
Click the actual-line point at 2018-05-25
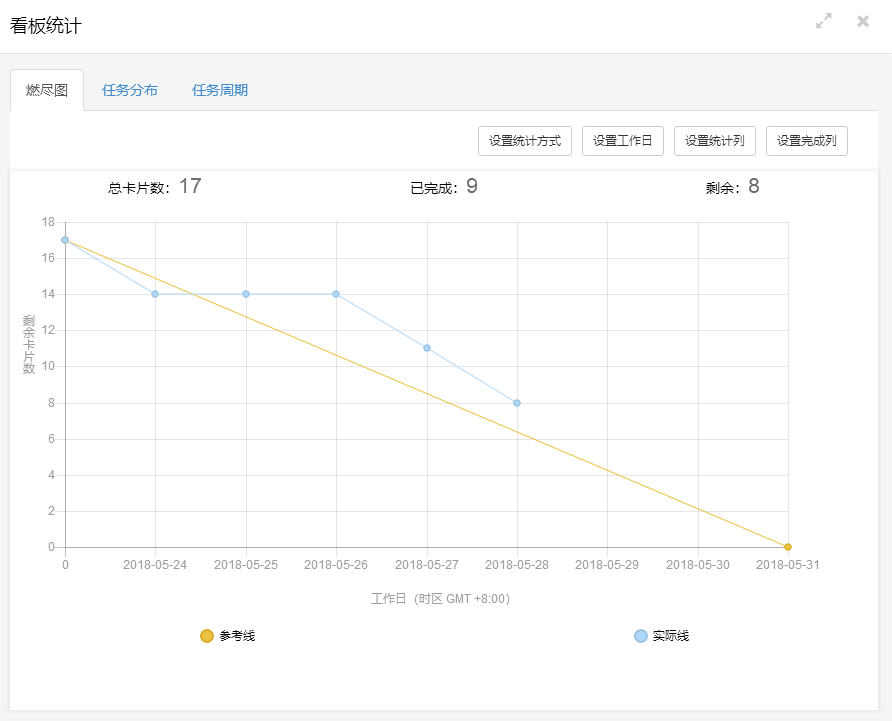[246, 294]
